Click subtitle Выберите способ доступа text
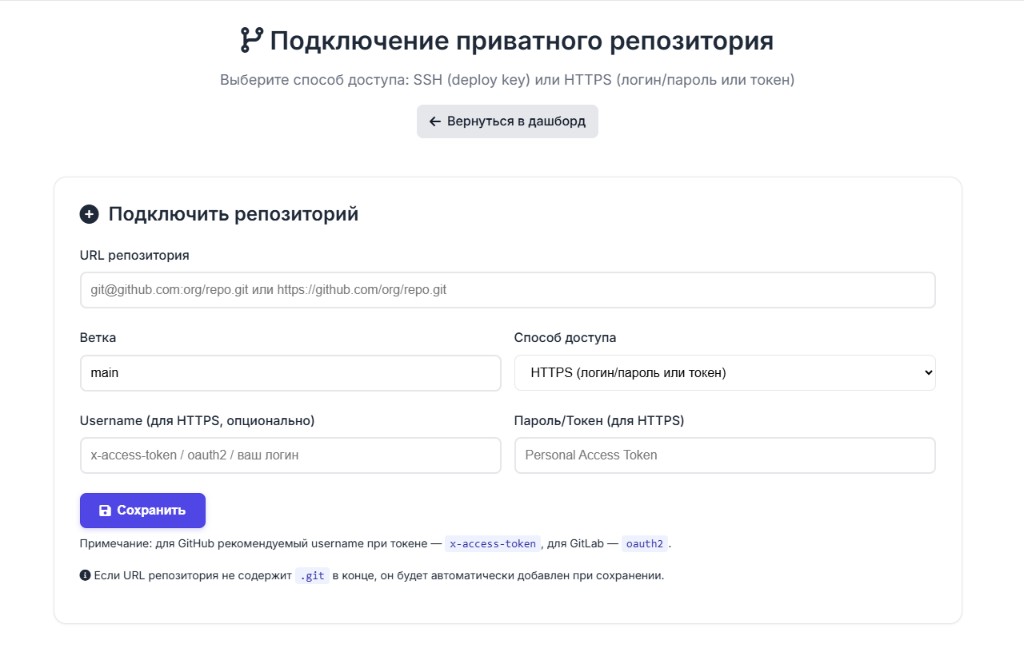The height and width of the screenshot is (648, 1024). pos(507,80)
